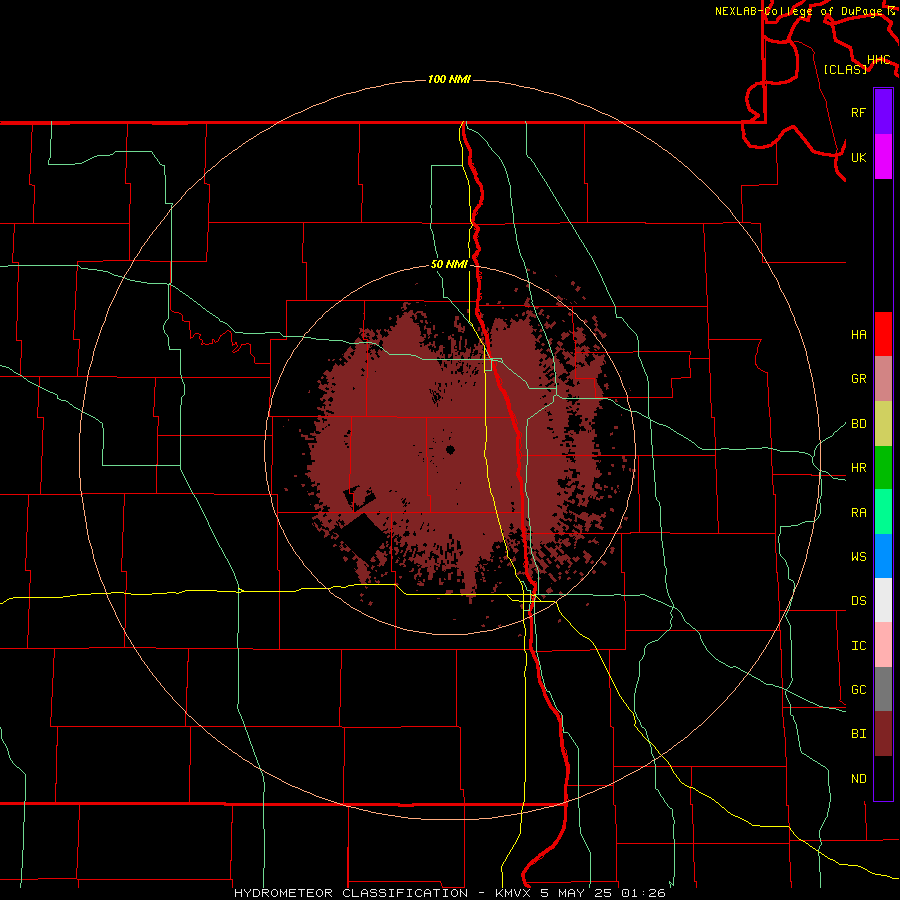
Task: Click the RF legend label
Action: 858,112
